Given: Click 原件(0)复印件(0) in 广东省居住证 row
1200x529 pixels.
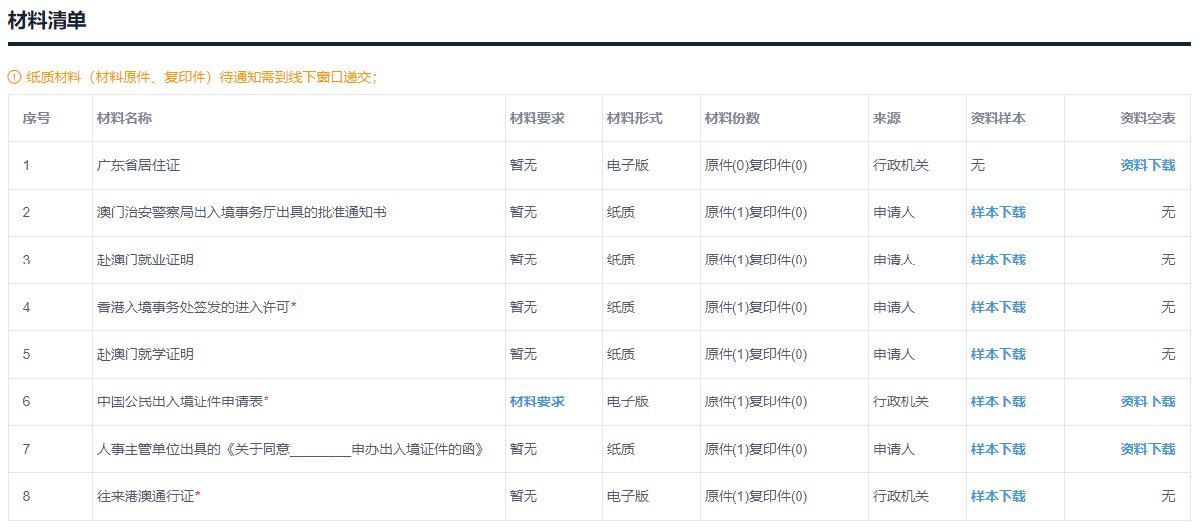Looking at the screenshot, I should [x=756, y=165].
